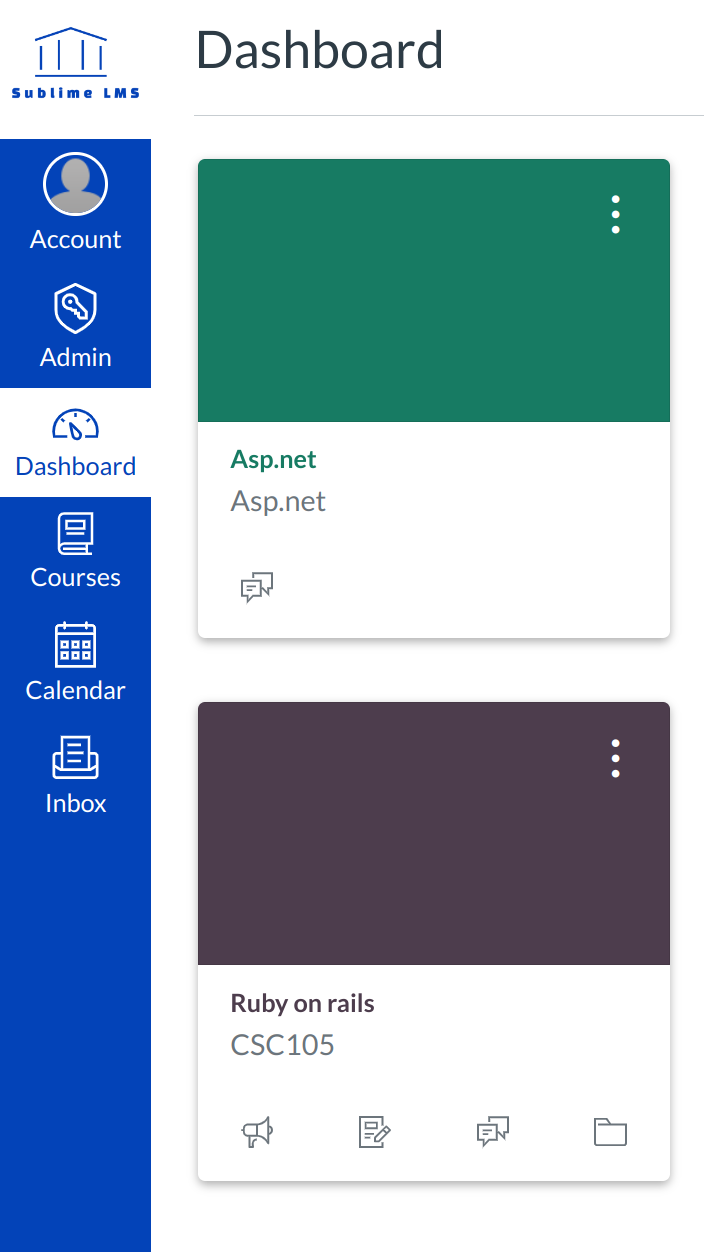Open Files folder for Ruby on rails
This screenshot has height=1252, width=704.
[x=610, y=1132]
